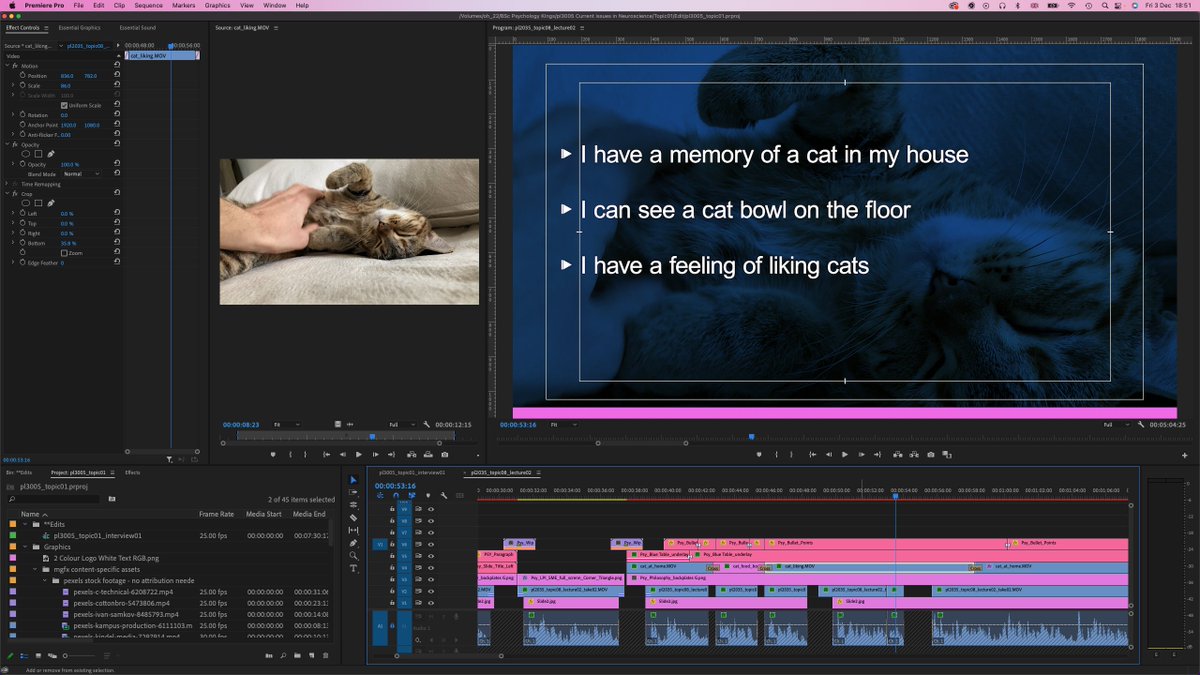Switch to pl3005_topic01_interview01 sequence tab
Viewport: 1200px width, 675px height.
pos(411,472)
